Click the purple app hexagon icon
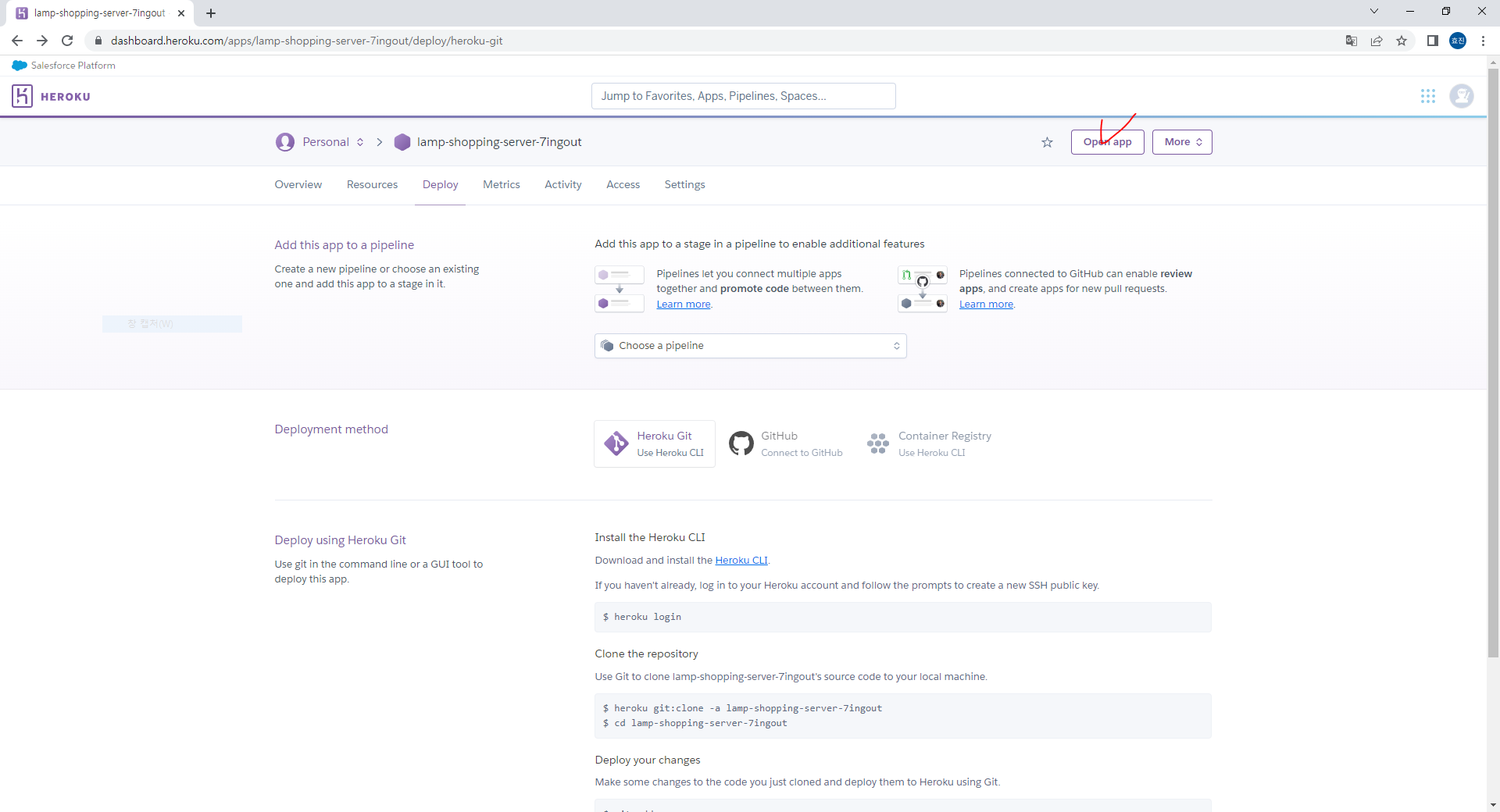The height and width of the screenshot is (812, 1500). pyautogui.click(x=402, y=142)
